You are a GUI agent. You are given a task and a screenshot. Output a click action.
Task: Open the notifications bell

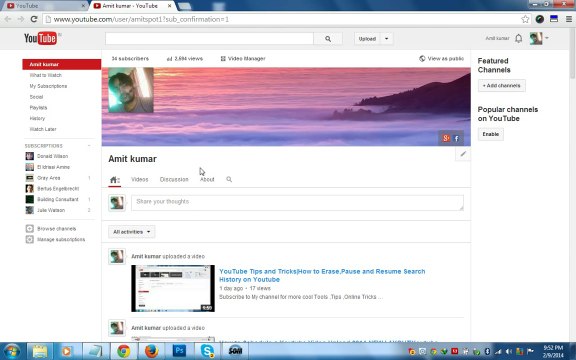(518, 38)
